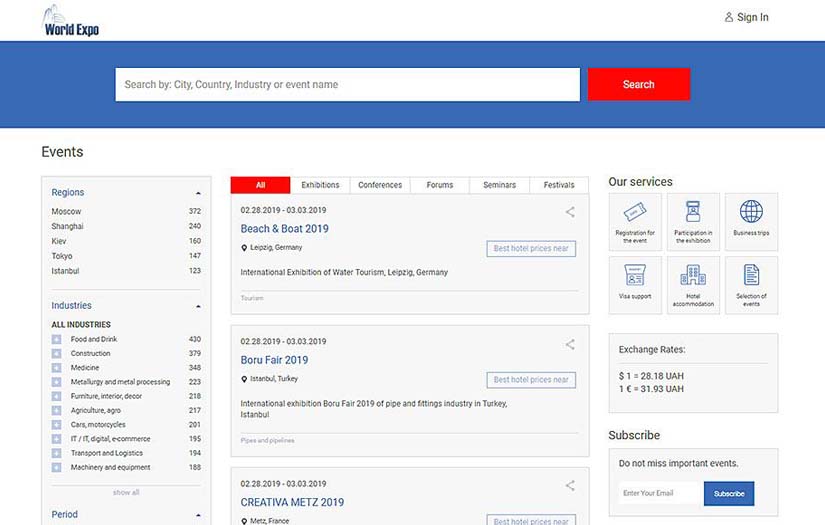
Task: Switch to the Festivals tab
Action: point(559,185)
